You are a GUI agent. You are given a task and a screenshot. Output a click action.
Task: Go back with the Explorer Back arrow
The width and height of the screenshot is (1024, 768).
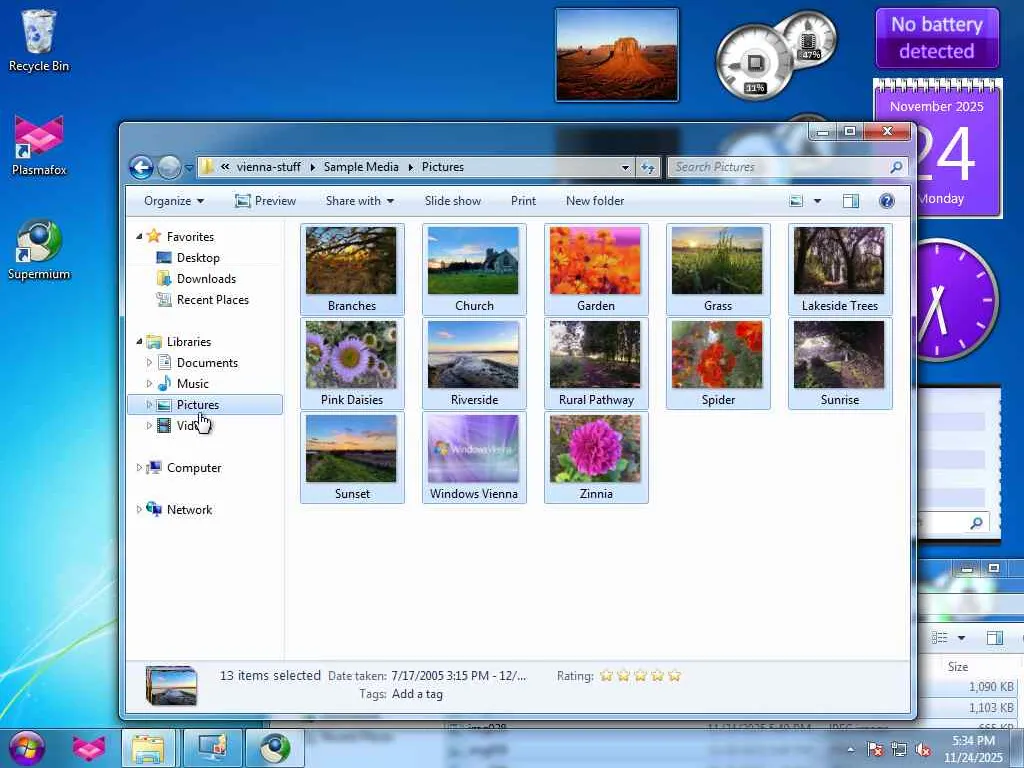[141, 167]
